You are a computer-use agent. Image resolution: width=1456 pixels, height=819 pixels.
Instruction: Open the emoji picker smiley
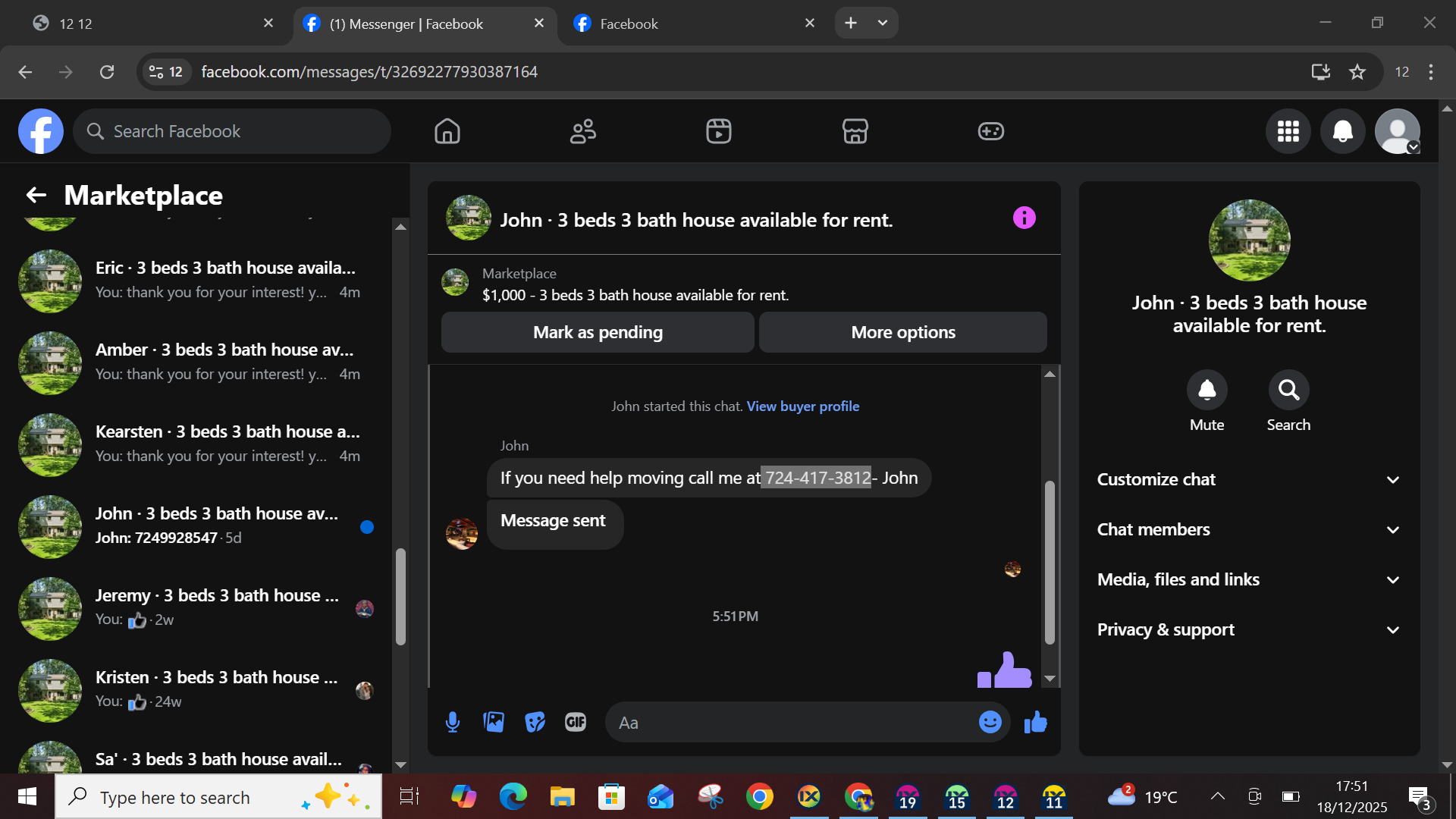tap(990, 722)
